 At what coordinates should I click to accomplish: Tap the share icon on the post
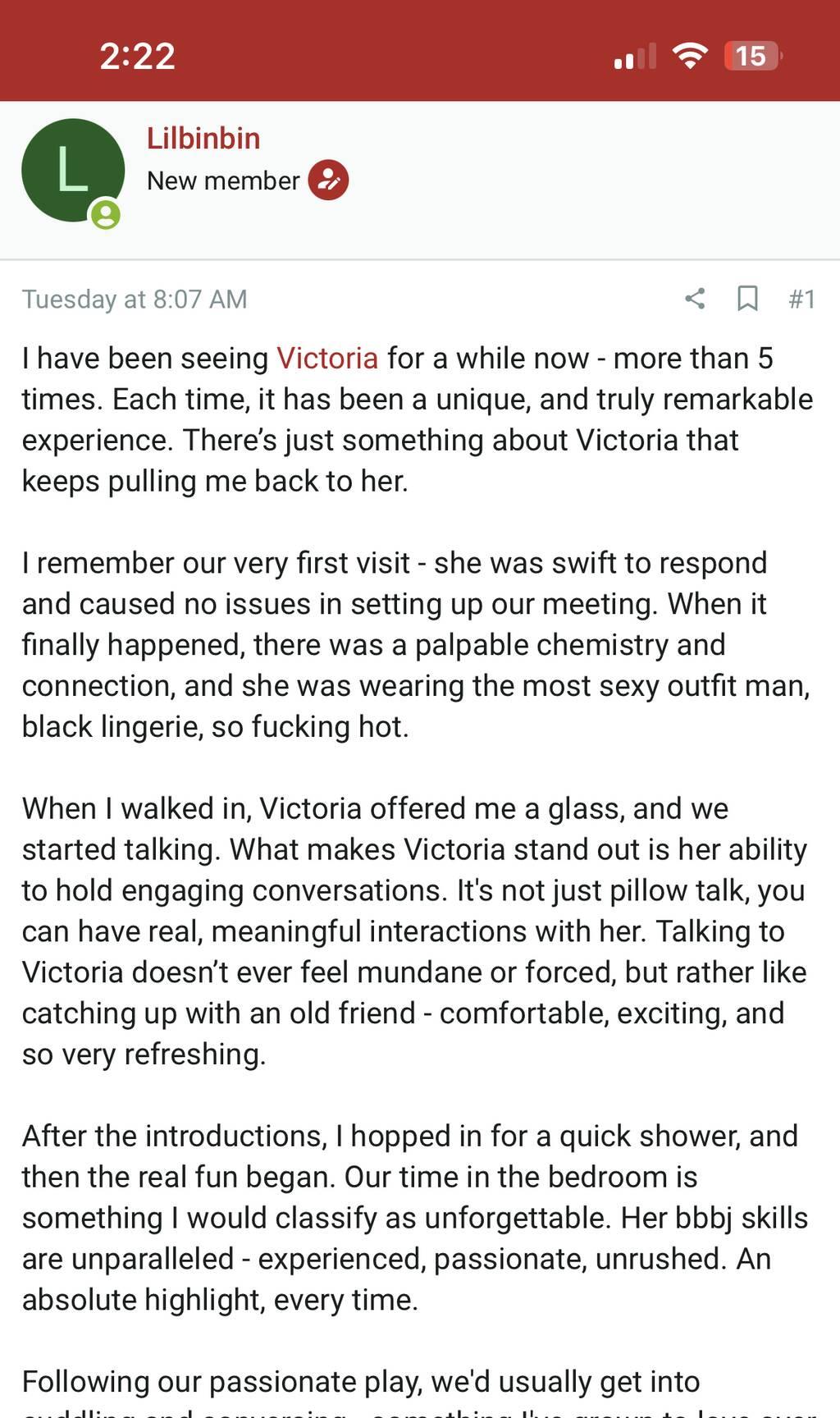(695, 298)
